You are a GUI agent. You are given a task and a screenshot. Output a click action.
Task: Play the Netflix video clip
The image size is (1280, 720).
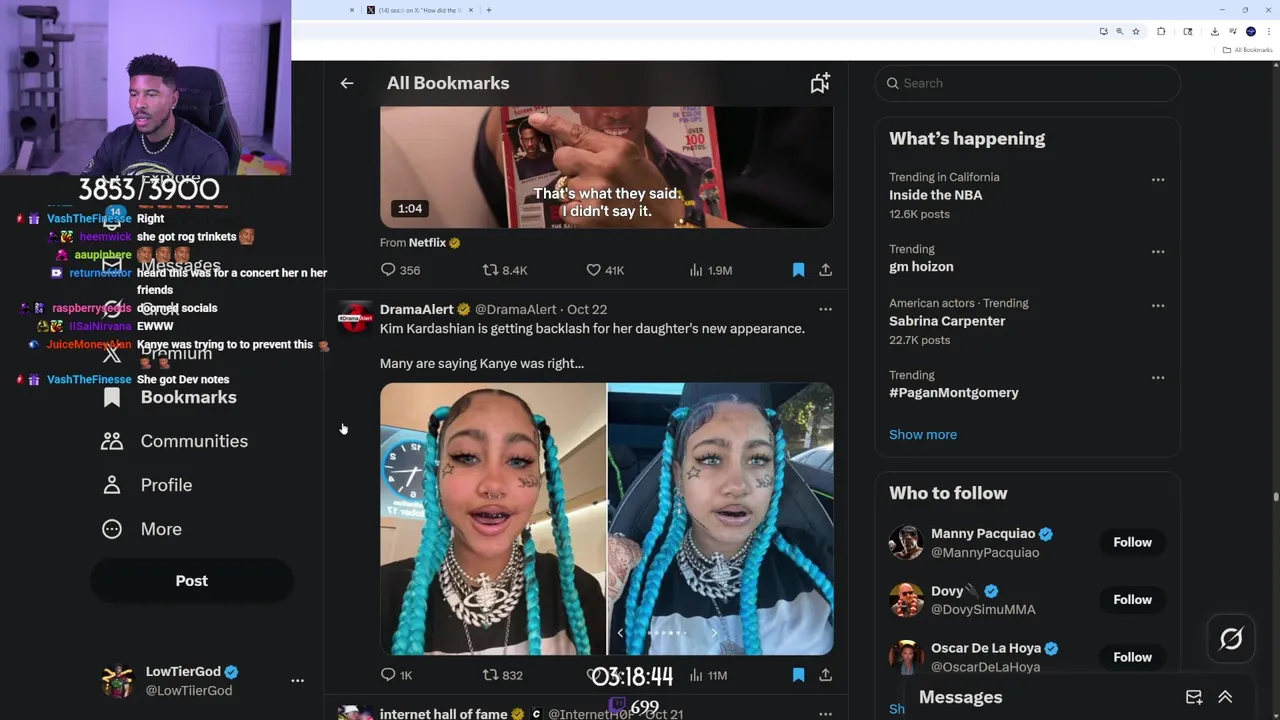pos(606,167)
